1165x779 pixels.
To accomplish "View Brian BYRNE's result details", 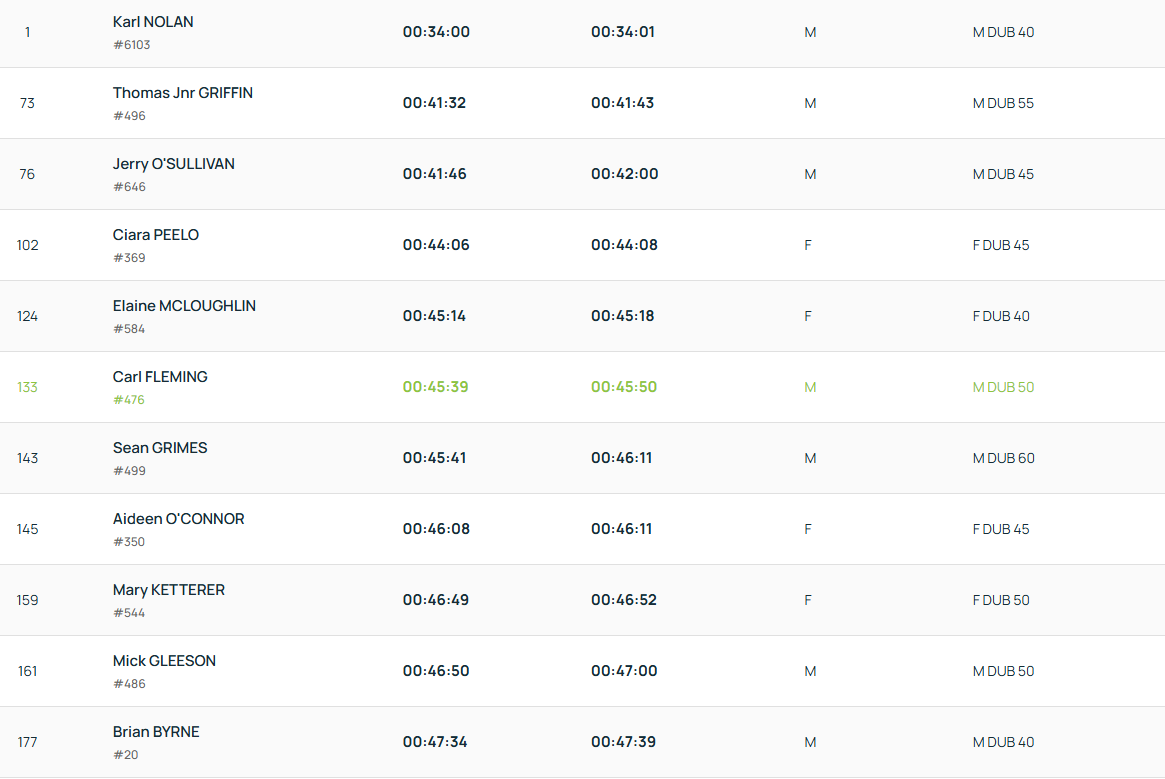I will [x=156, y=732].
